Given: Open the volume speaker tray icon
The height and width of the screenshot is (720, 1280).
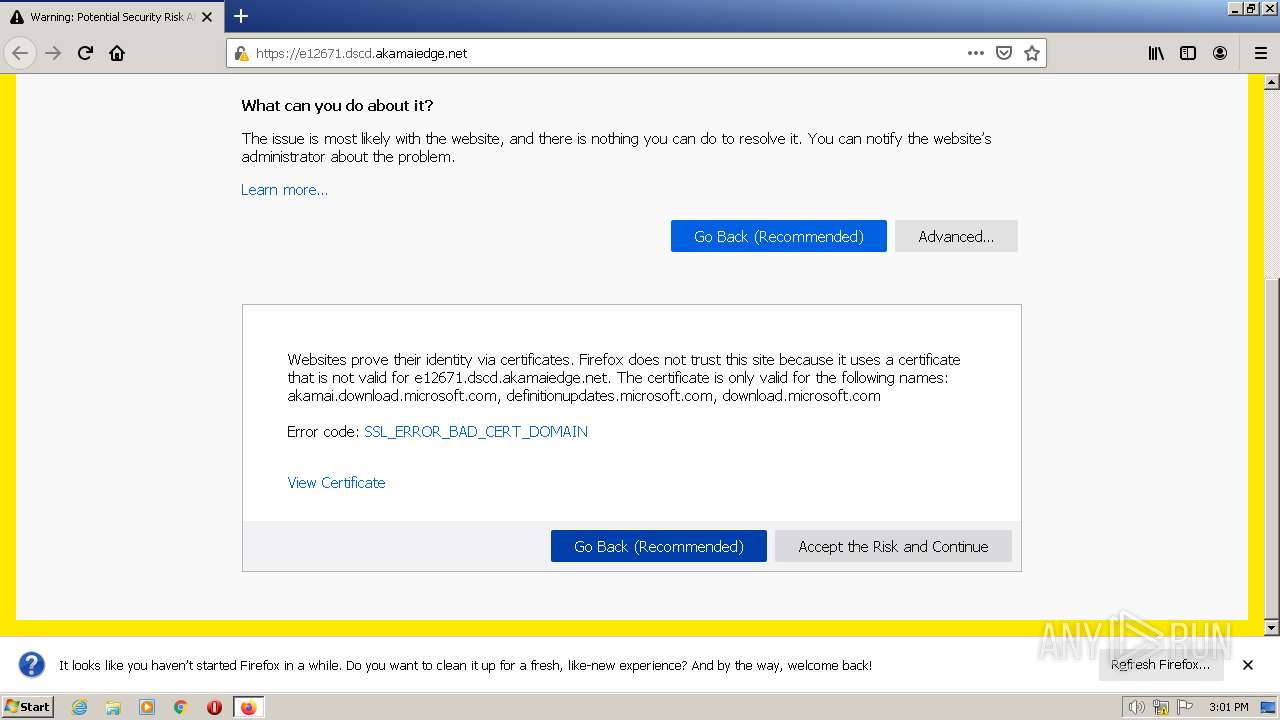Looking at the screenshot, I should tap(1136, 707).
